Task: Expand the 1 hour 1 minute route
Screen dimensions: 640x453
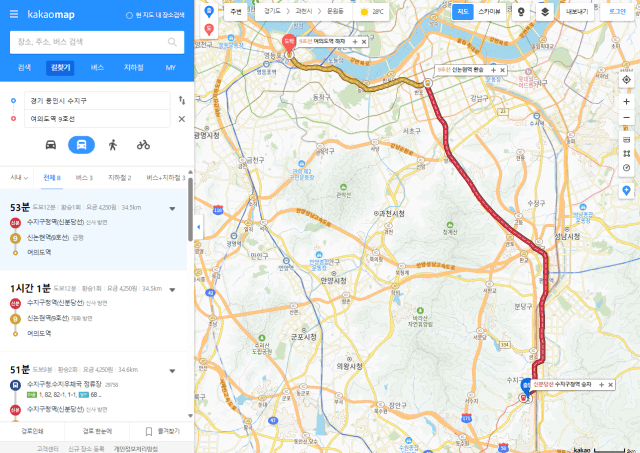Action: click(x=172, y=290)
